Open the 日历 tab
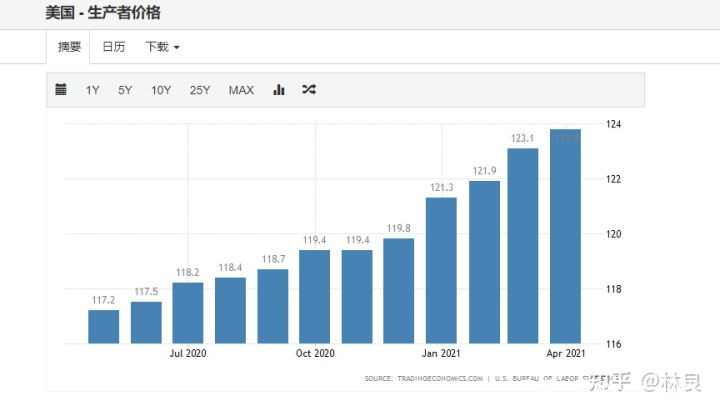The height and width of the screenshot is (411, 720). click(x=113, y=47)
